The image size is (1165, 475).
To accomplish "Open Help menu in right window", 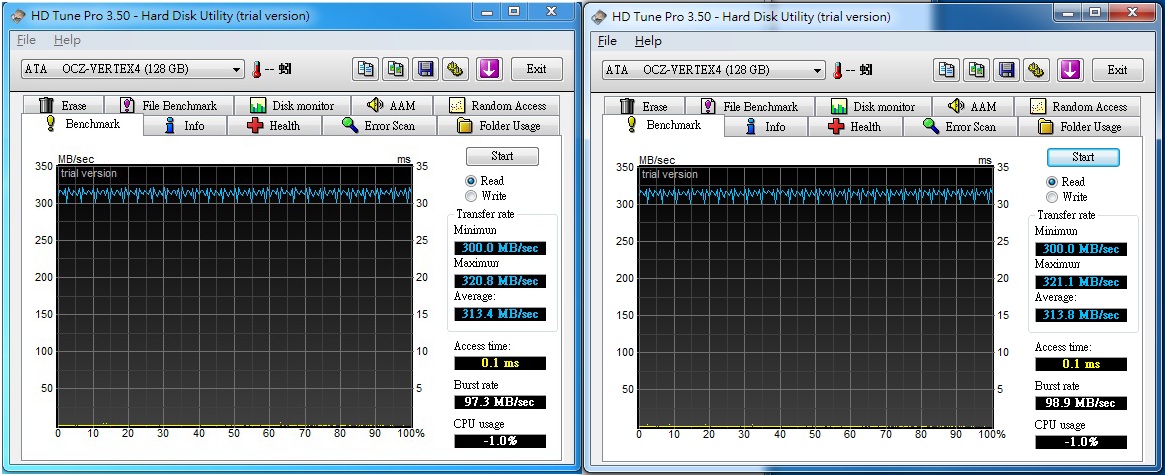I will coord(648,40).
